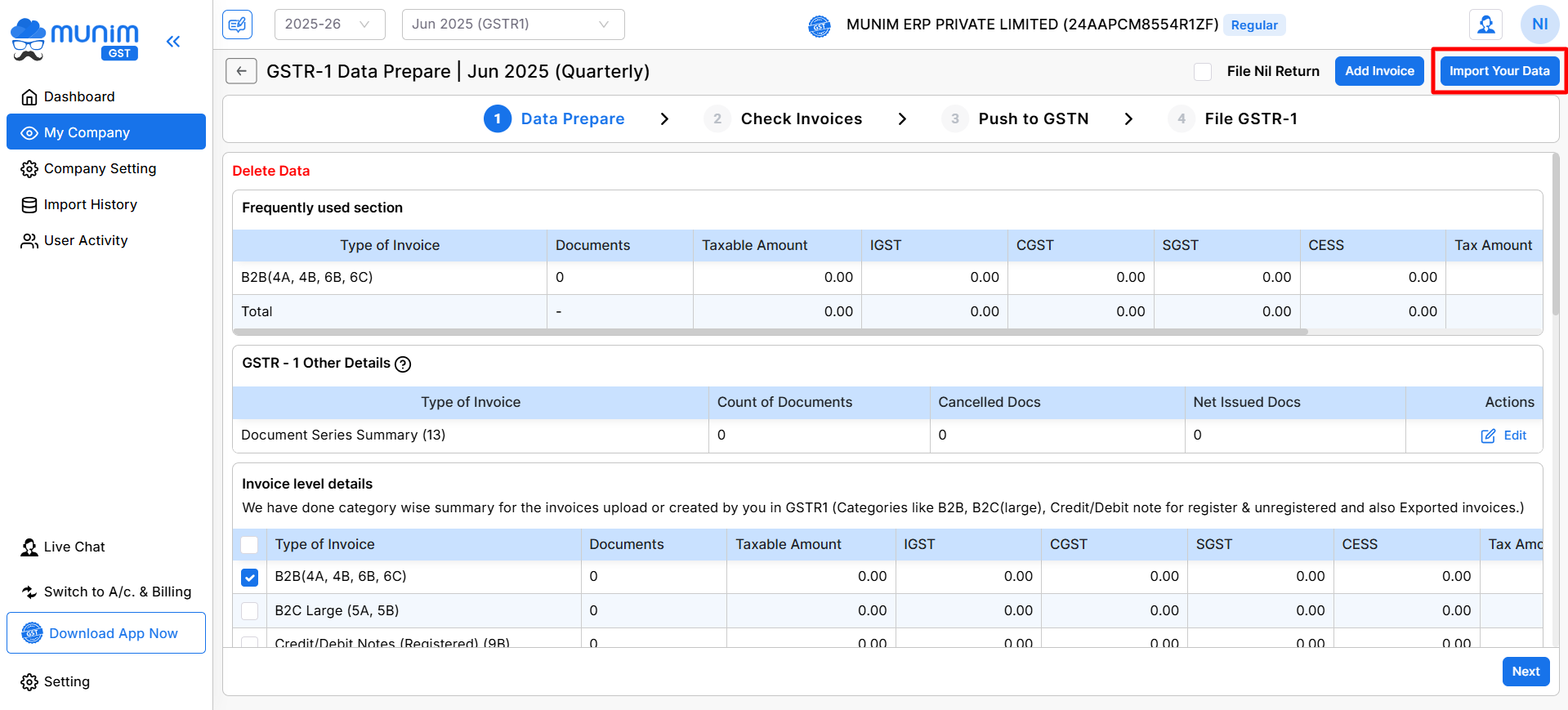
Task: Click the page vertical scrollbar
Action: (1555, 234)
